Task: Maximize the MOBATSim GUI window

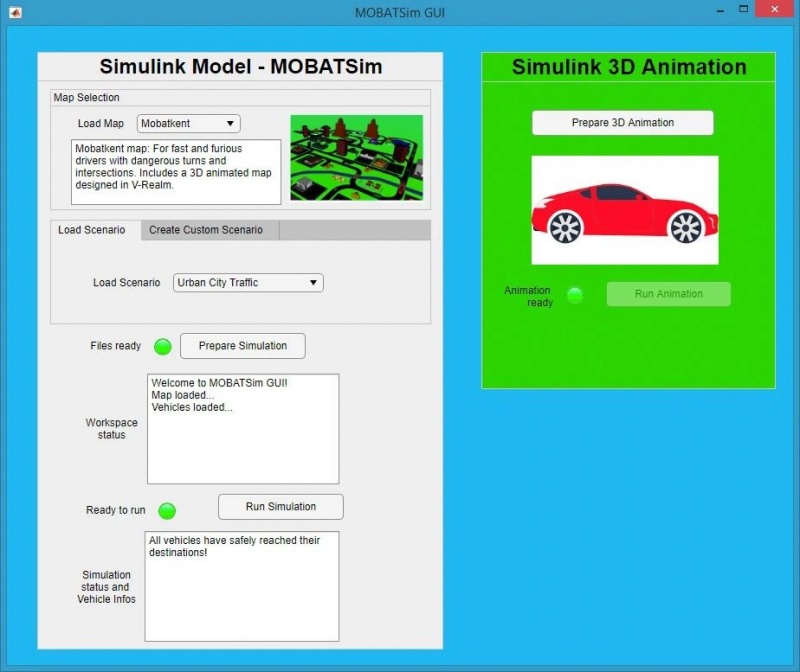Action: (x=744, y=8)
